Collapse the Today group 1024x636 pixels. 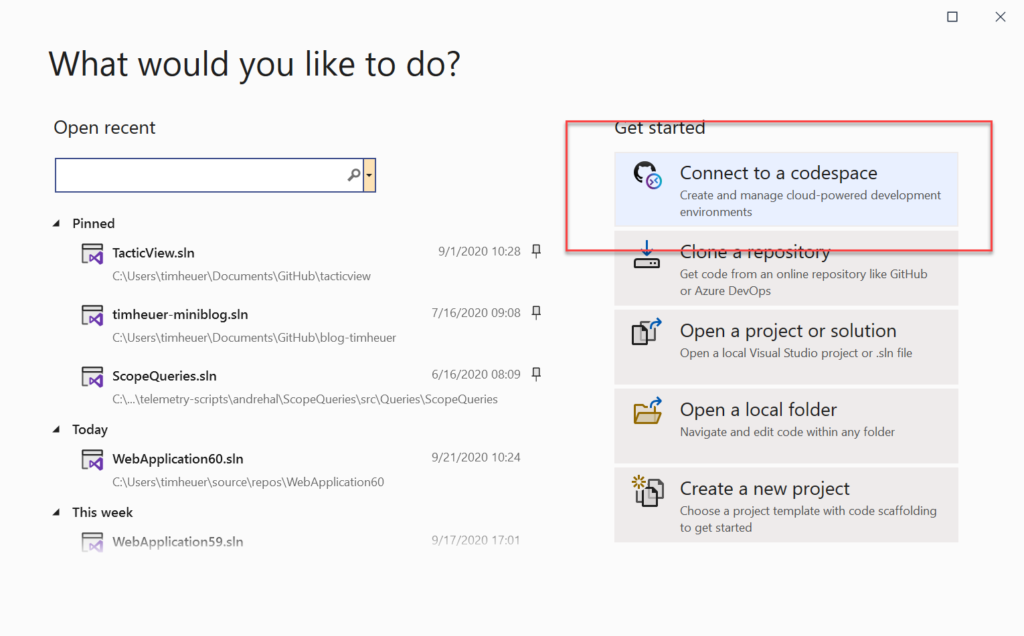(x=57, y=430)
